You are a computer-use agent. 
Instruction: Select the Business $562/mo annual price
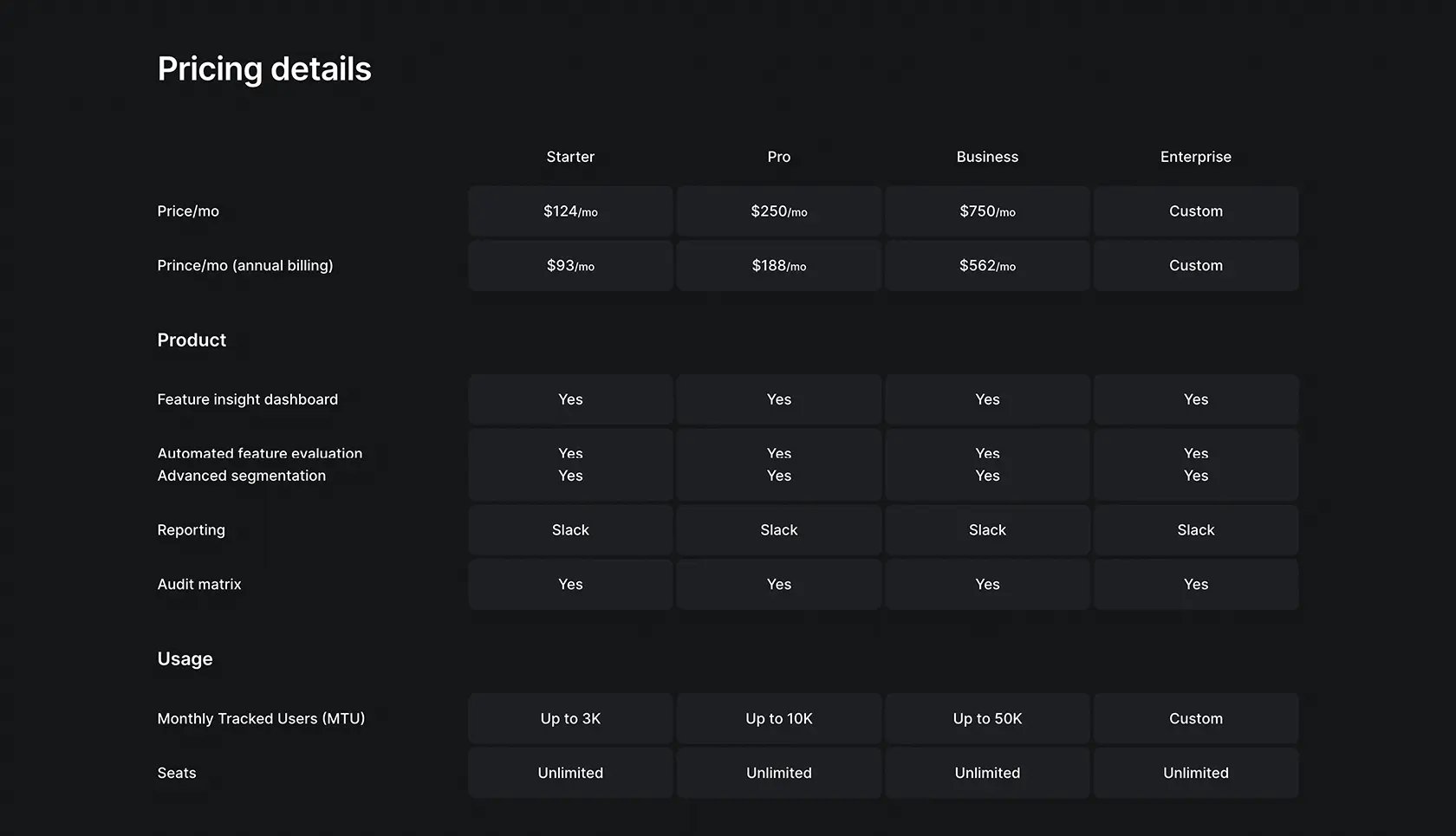pos(987,266)
